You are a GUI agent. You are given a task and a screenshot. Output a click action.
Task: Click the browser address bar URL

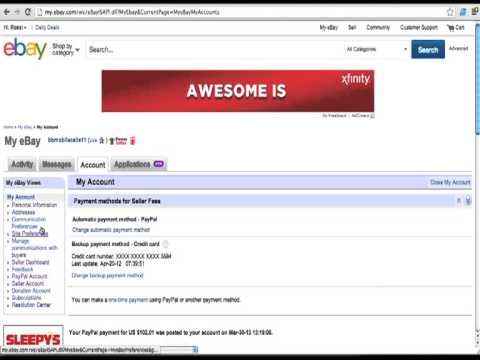click(132, 12)
